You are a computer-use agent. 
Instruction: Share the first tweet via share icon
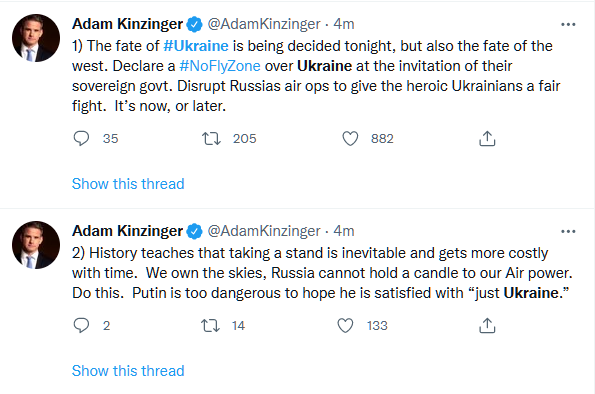click(487, 139)
